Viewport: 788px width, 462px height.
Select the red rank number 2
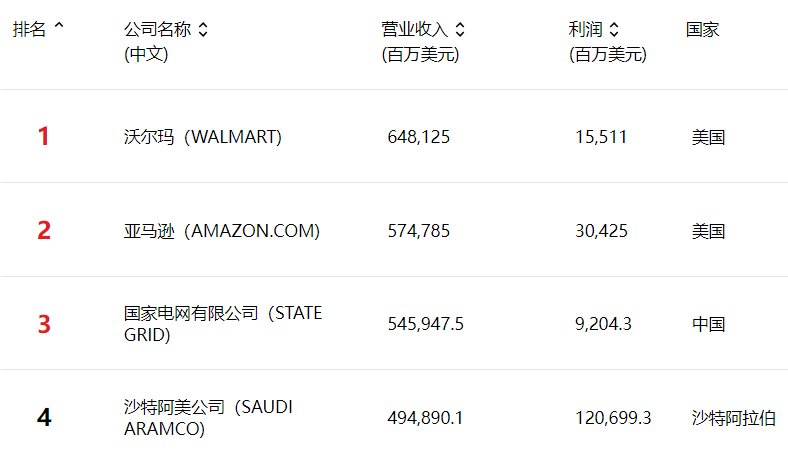44,231
